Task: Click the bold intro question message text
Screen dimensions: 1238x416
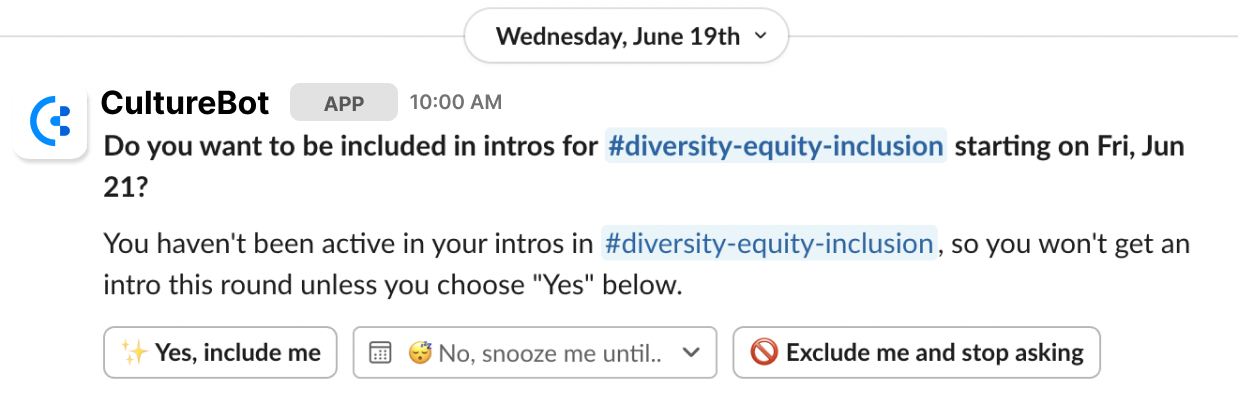Action: (352, 148)
